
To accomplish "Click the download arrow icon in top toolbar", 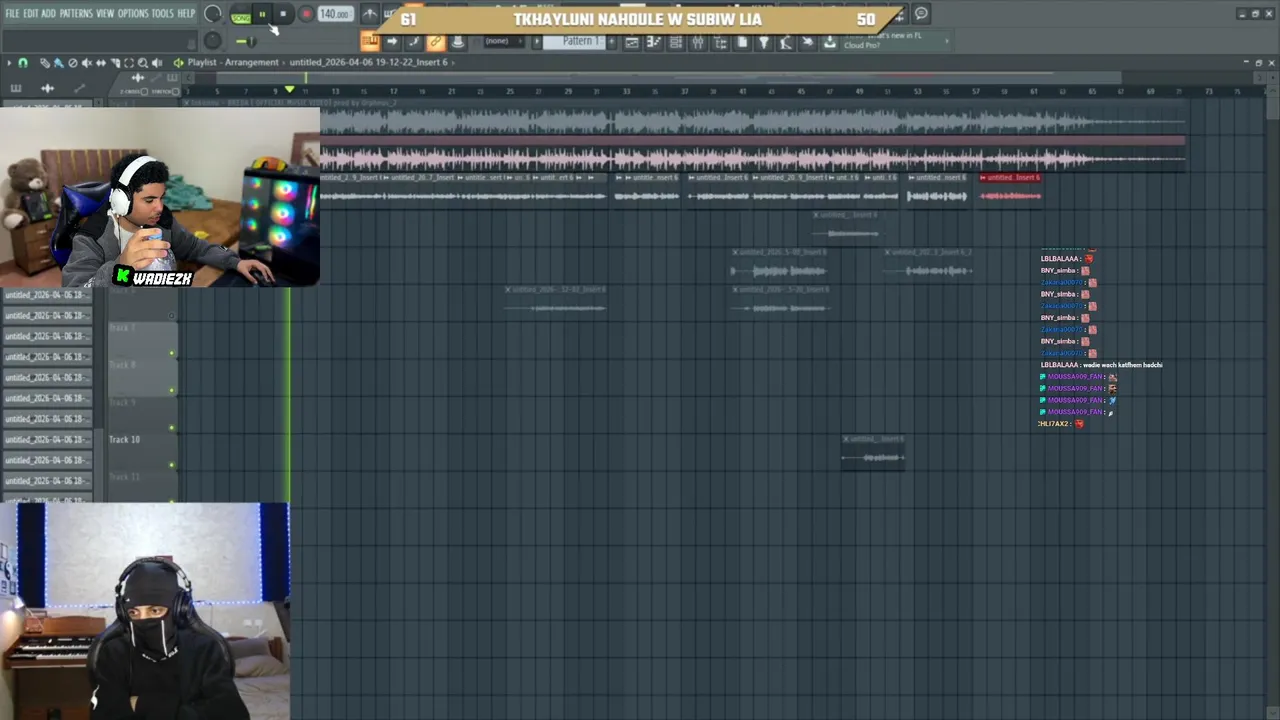I will point(829,42).
